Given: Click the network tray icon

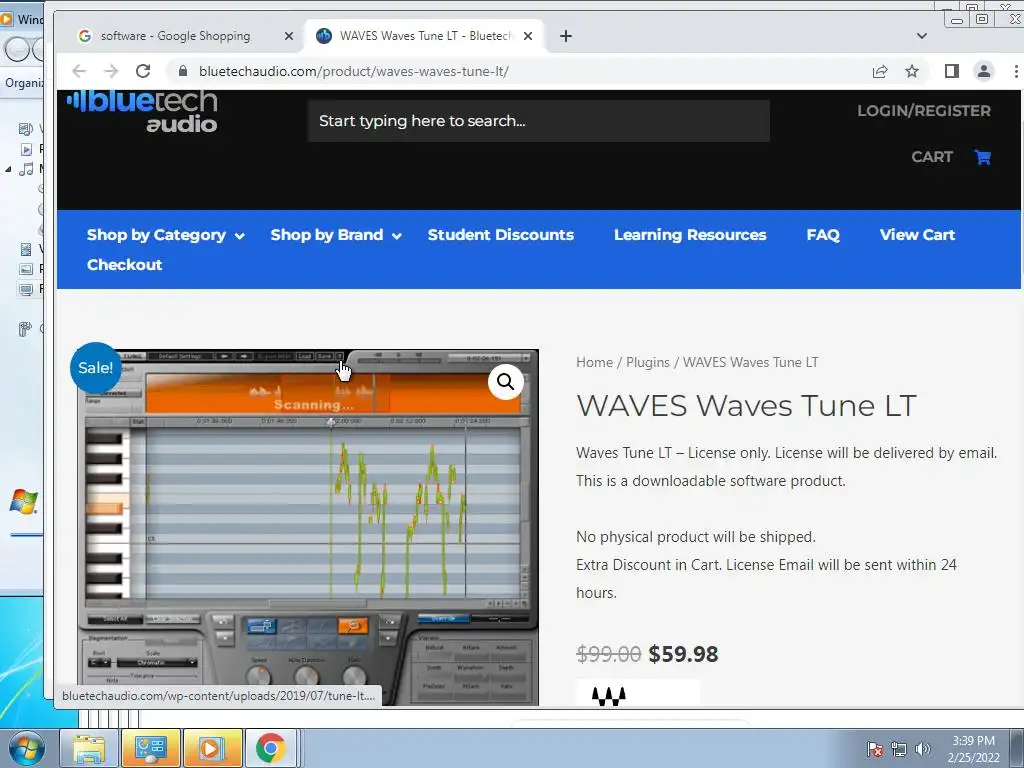Looking at the screenshot, I should [899, 749].
